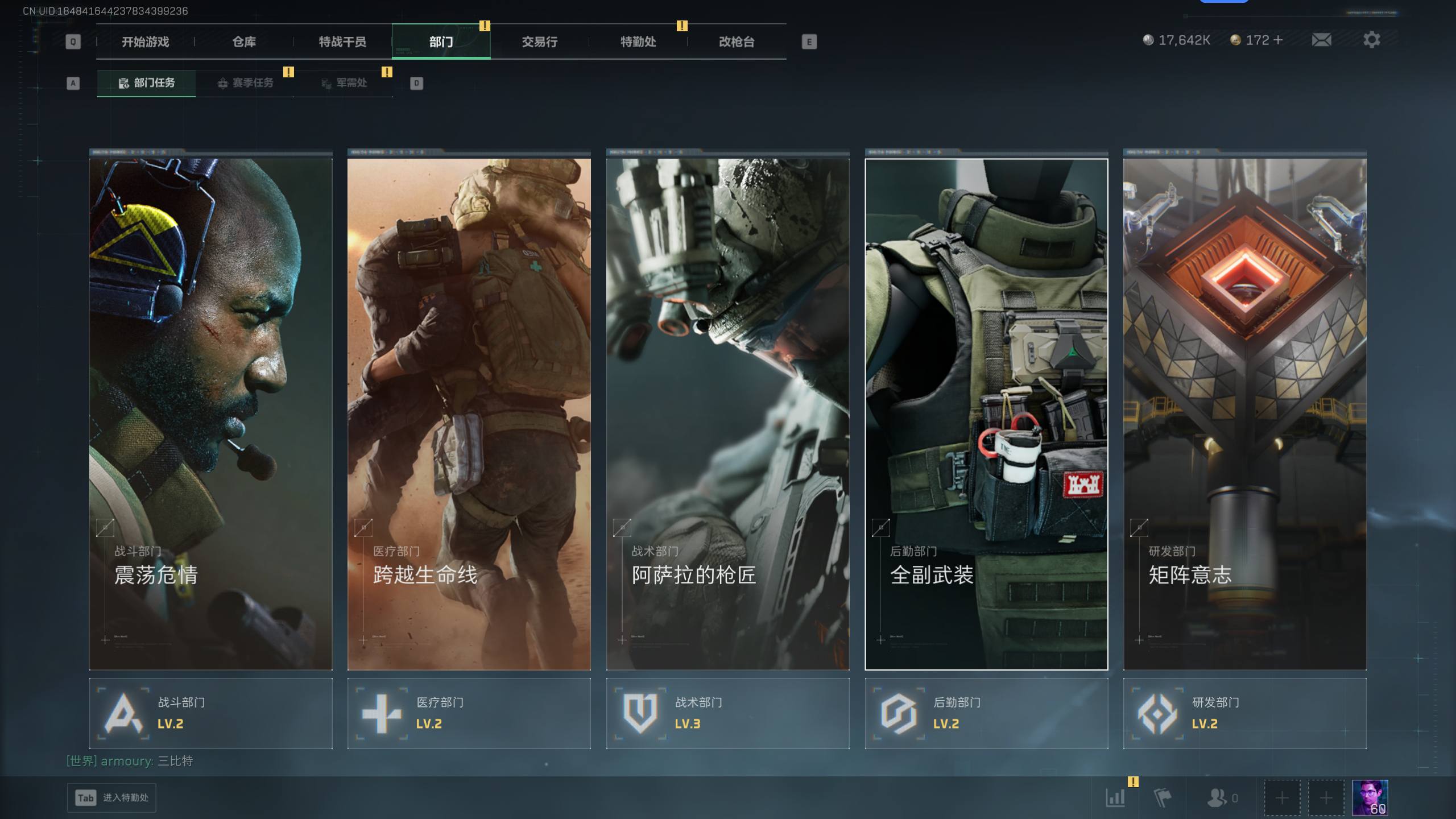
Task: Click the 战斗部门 emblem icon
Action: [123, 713]
